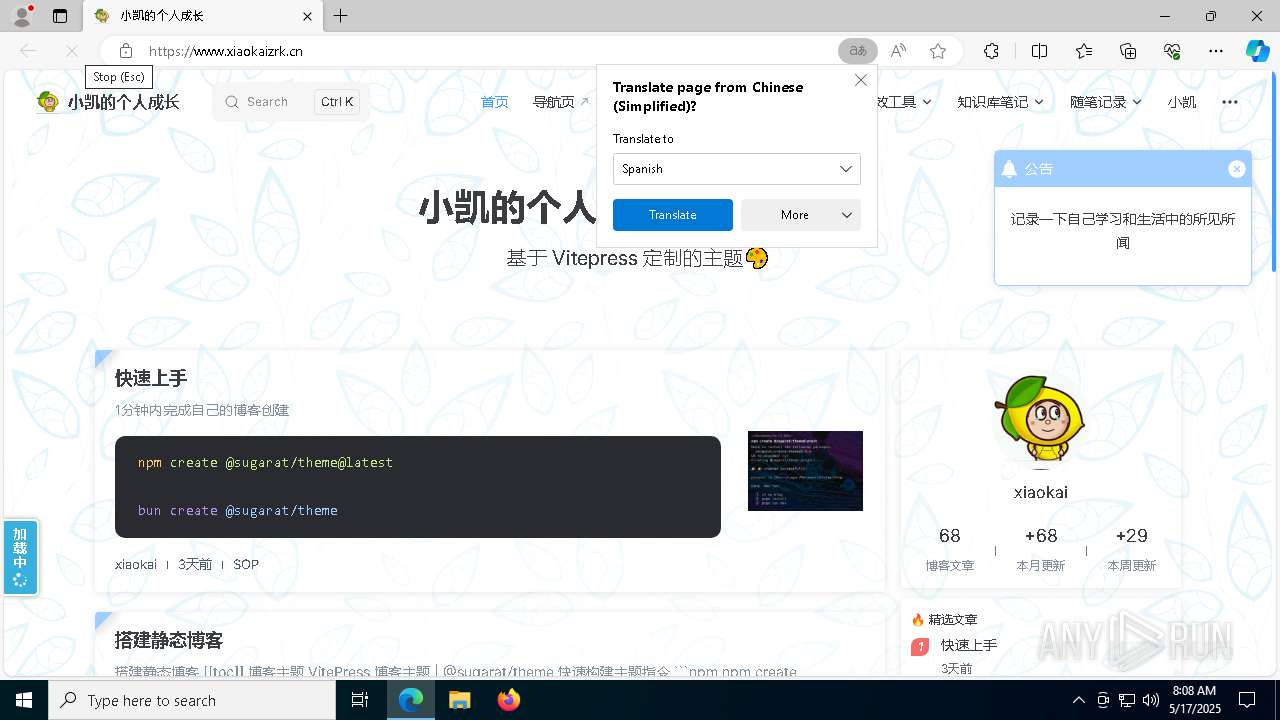
Task: Enable split screen view
Action: [x=1039, y=51]
